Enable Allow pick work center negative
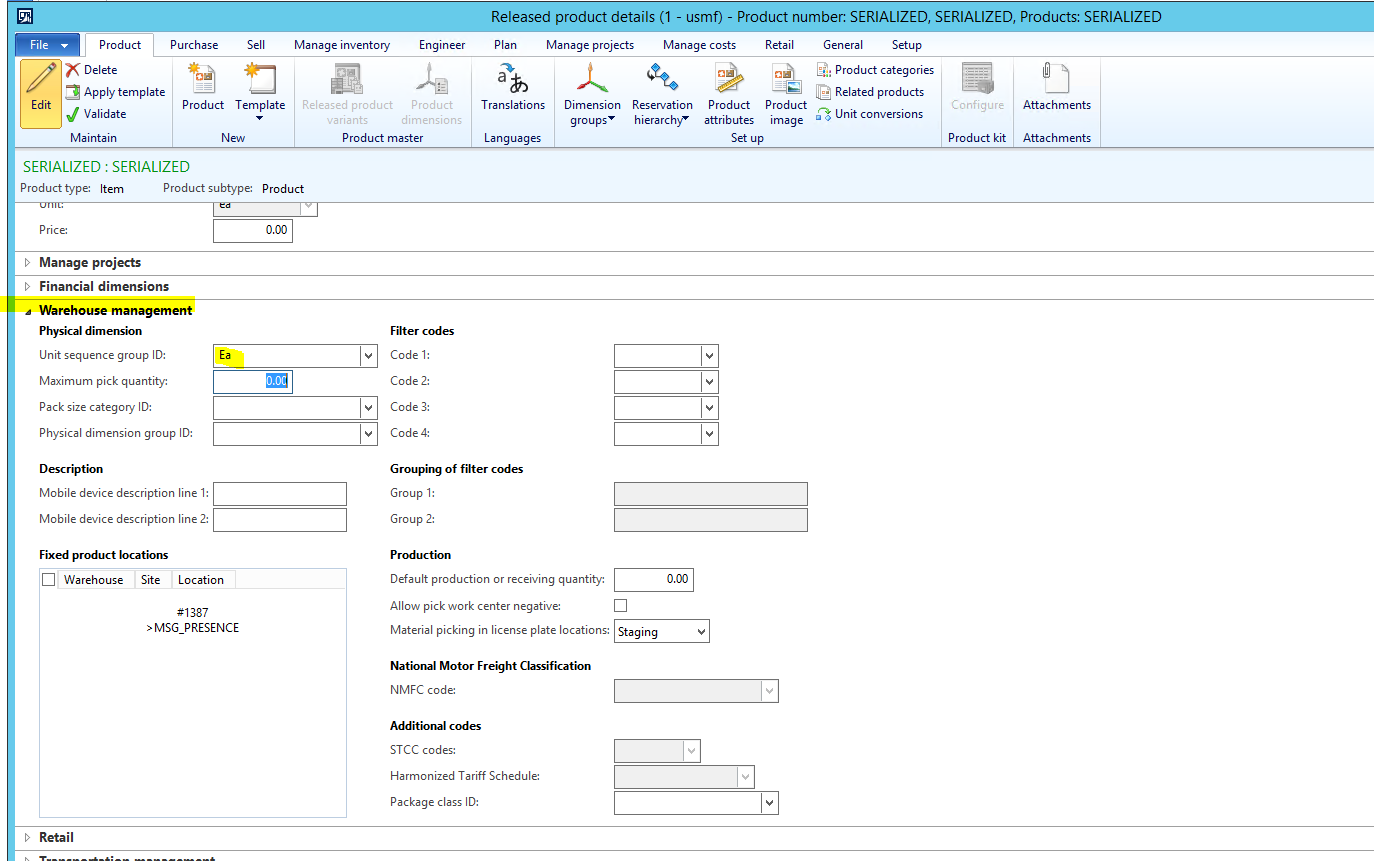 pyautogui.click(x=620, y=605)
